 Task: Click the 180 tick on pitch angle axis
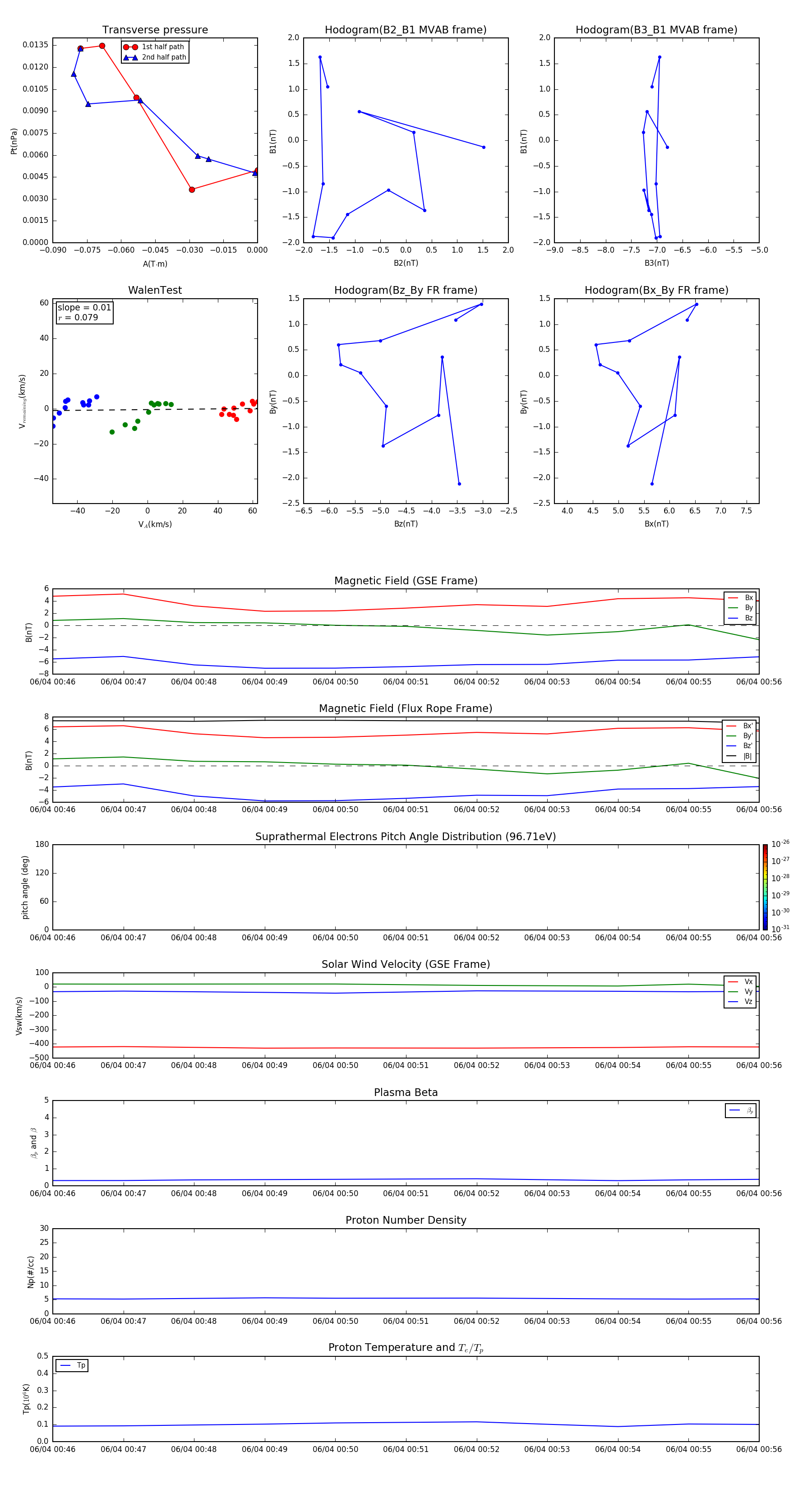coord(42,844)
